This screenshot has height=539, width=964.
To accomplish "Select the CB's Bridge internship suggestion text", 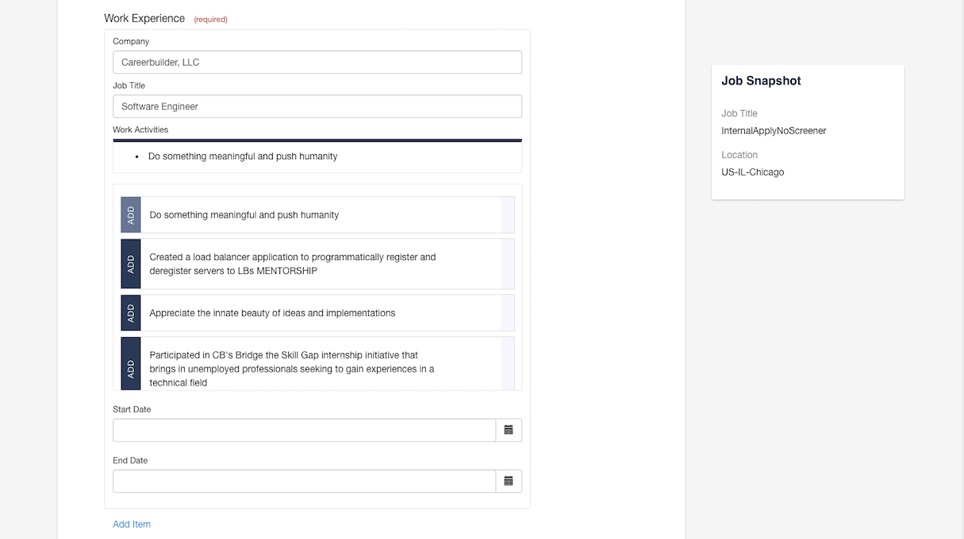I will click(292, 367).
